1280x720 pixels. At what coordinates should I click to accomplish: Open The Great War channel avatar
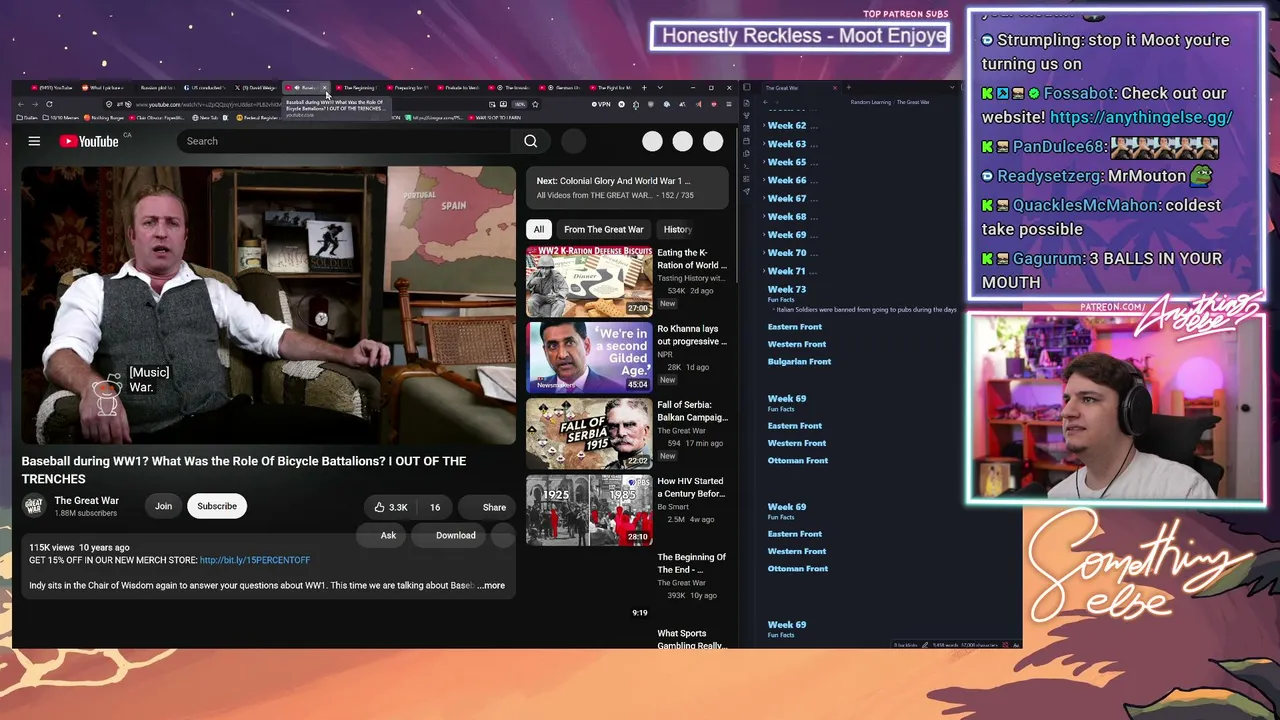34,506
